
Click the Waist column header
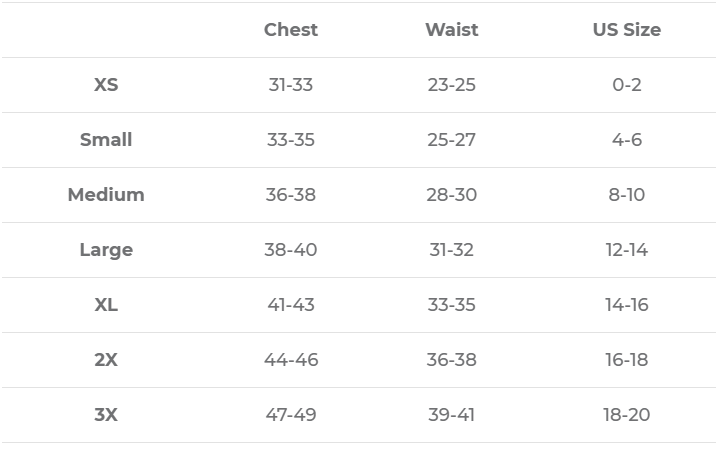[451, 30]
